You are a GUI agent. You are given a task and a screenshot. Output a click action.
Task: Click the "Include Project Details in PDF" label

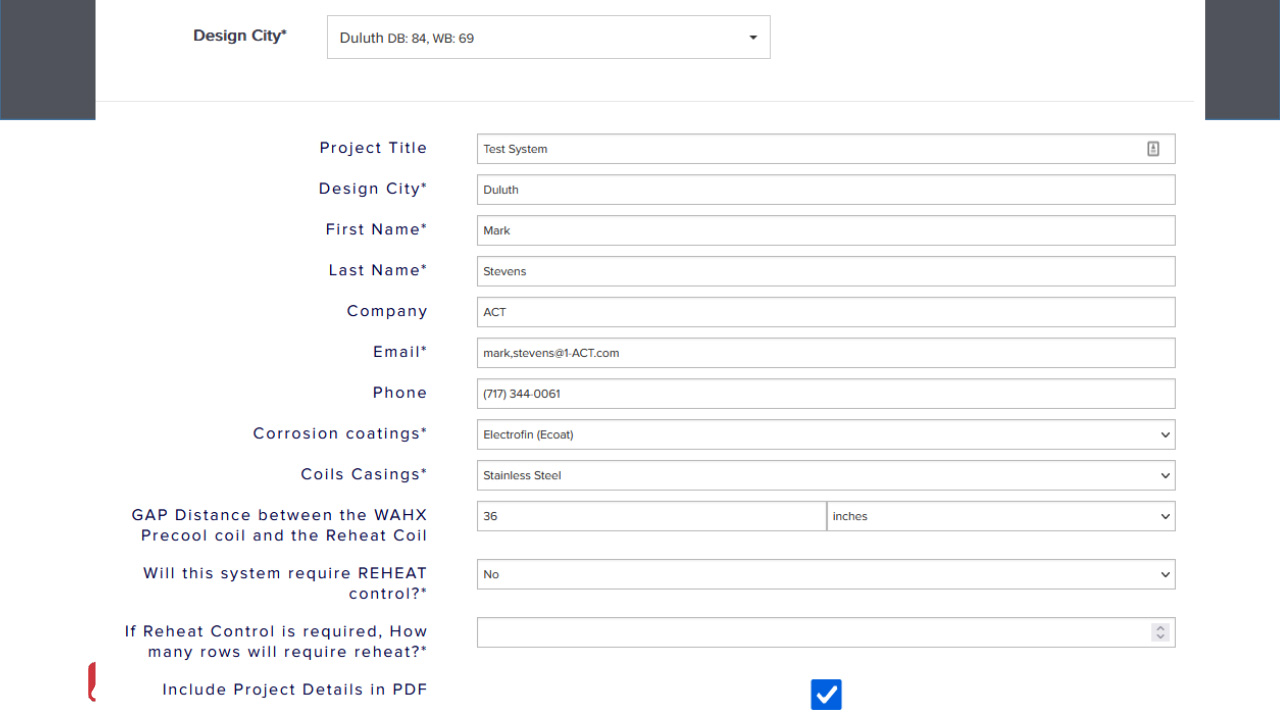(295, 689)
